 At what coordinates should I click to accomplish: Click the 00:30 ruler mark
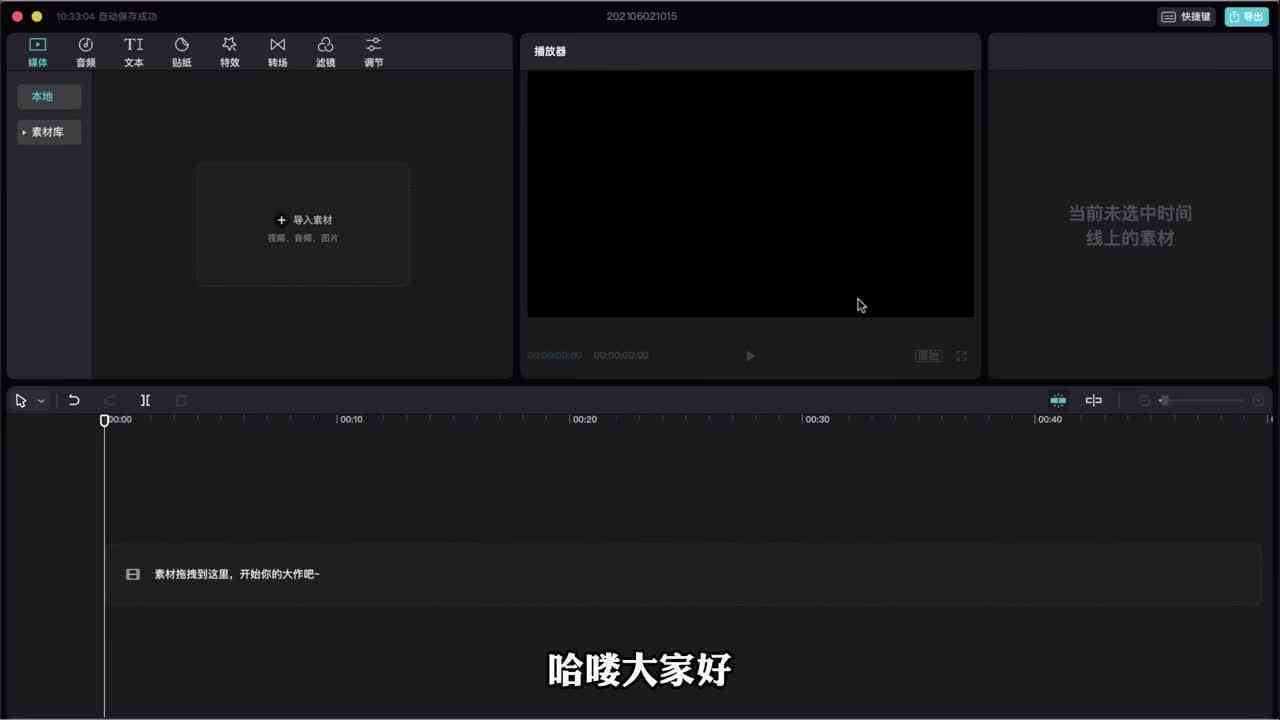click(817, 420)
